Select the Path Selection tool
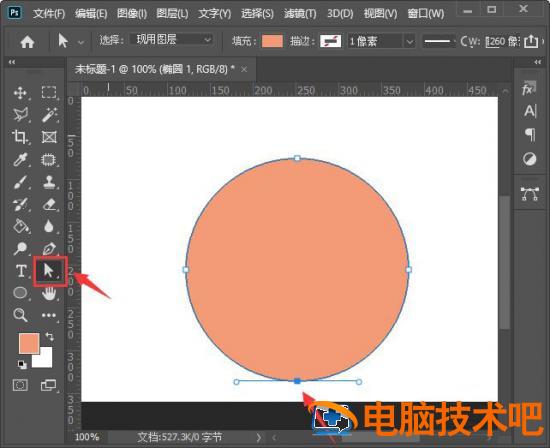The height and width of the screenshot is (448, 550). coord(49,271)
